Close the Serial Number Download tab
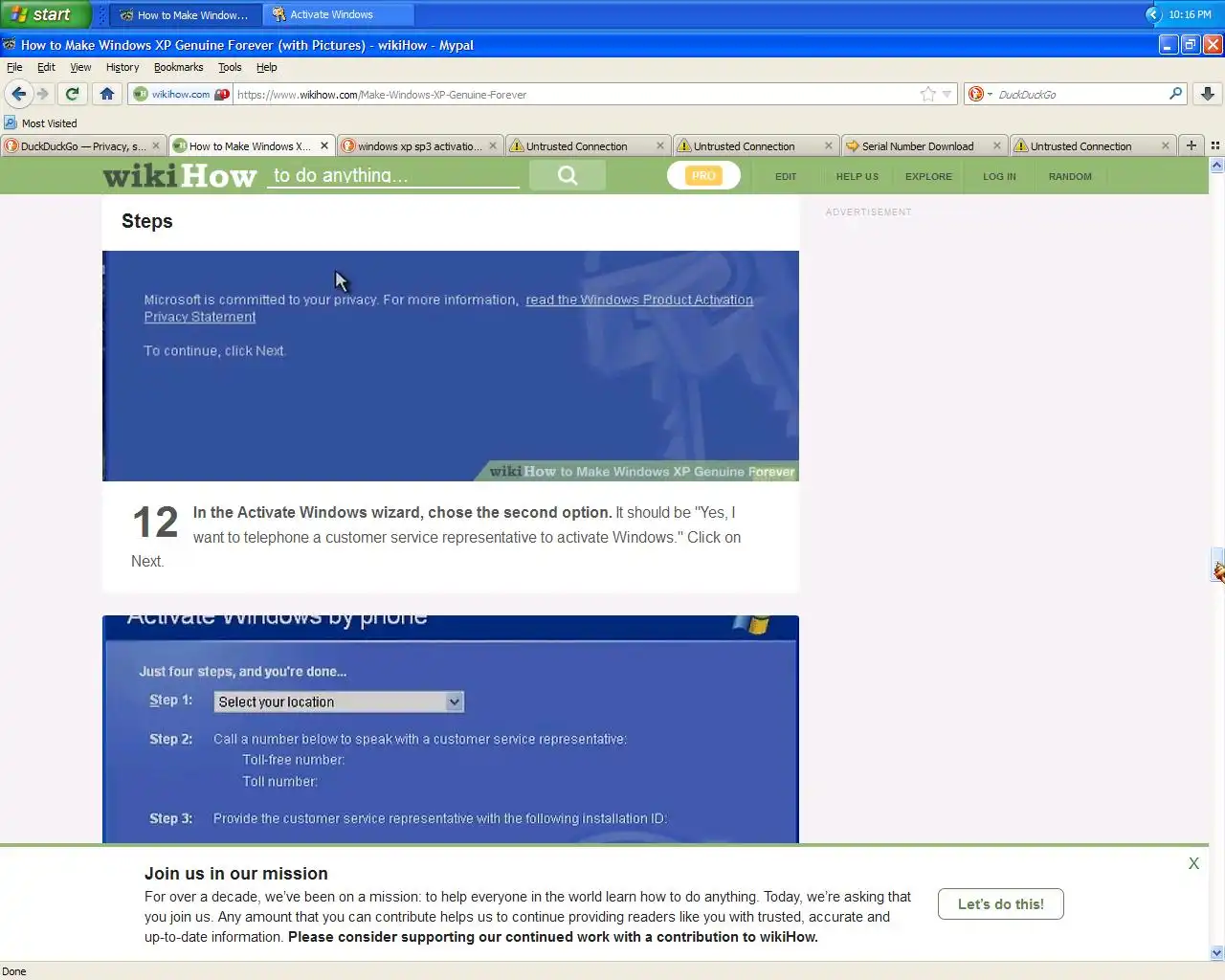 click(x=997, y=145)
